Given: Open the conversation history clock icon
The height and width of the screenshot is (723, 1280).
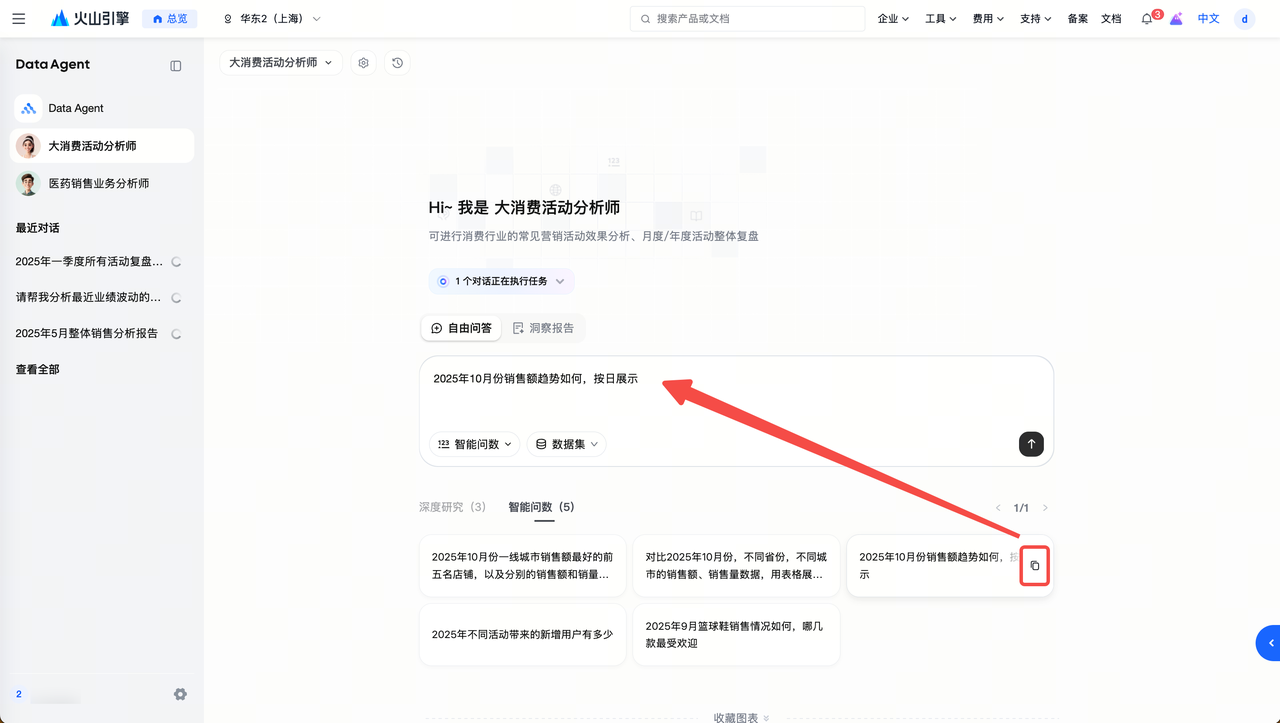Looking at the screenshot, I should (x=398, y=63).
